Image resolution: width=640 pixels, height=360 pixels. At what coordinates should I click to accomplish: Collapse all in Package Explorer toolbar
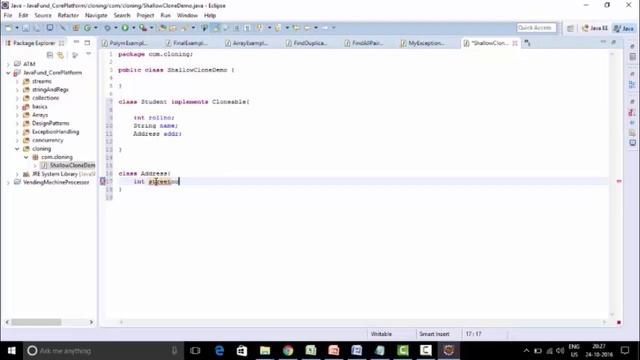pos(50,55)
